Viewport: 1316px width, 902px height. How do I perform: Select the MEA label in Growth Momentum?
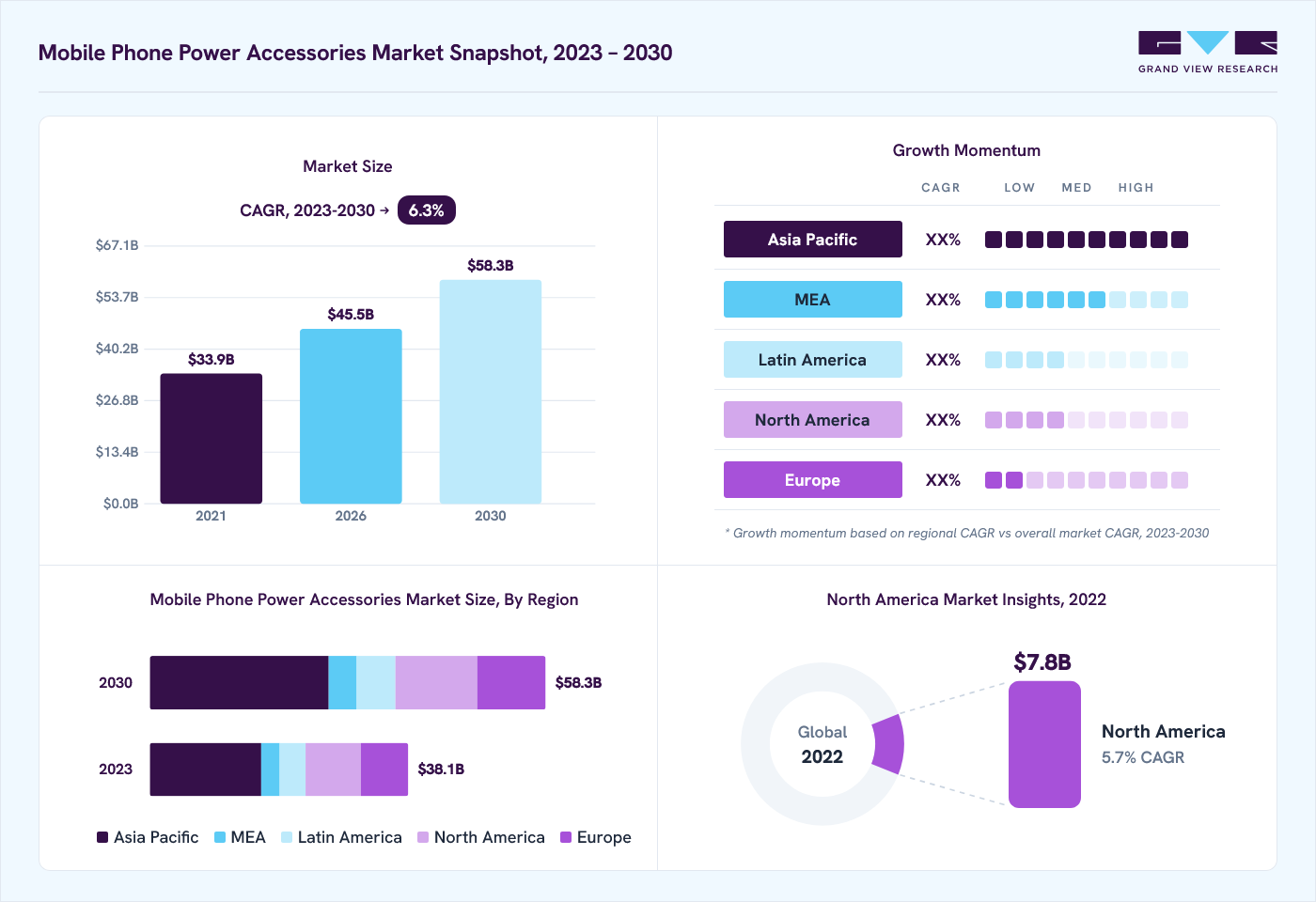[x=813, y=300]
